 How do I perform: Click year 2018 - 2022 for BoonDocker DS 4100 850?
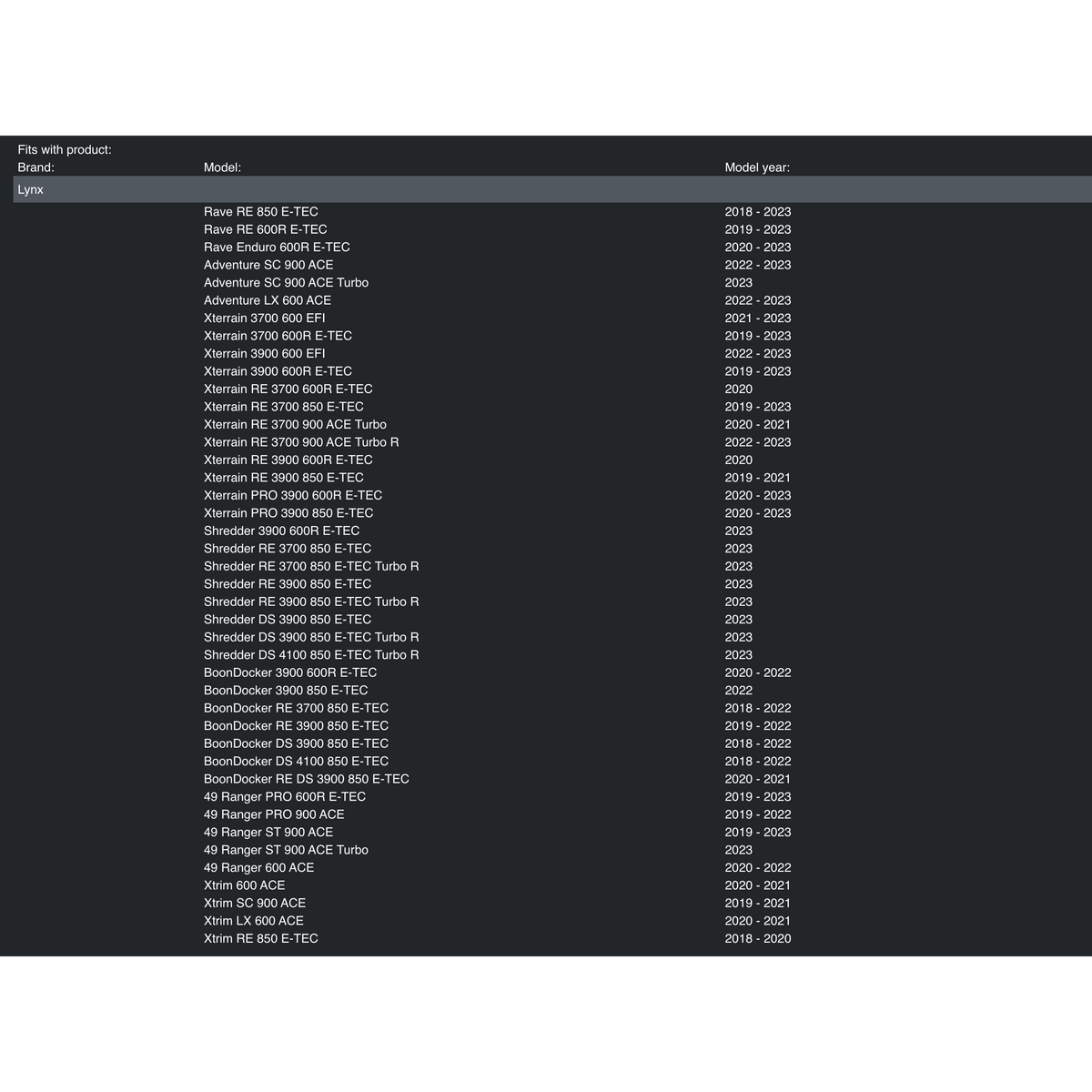click(758, 762)
